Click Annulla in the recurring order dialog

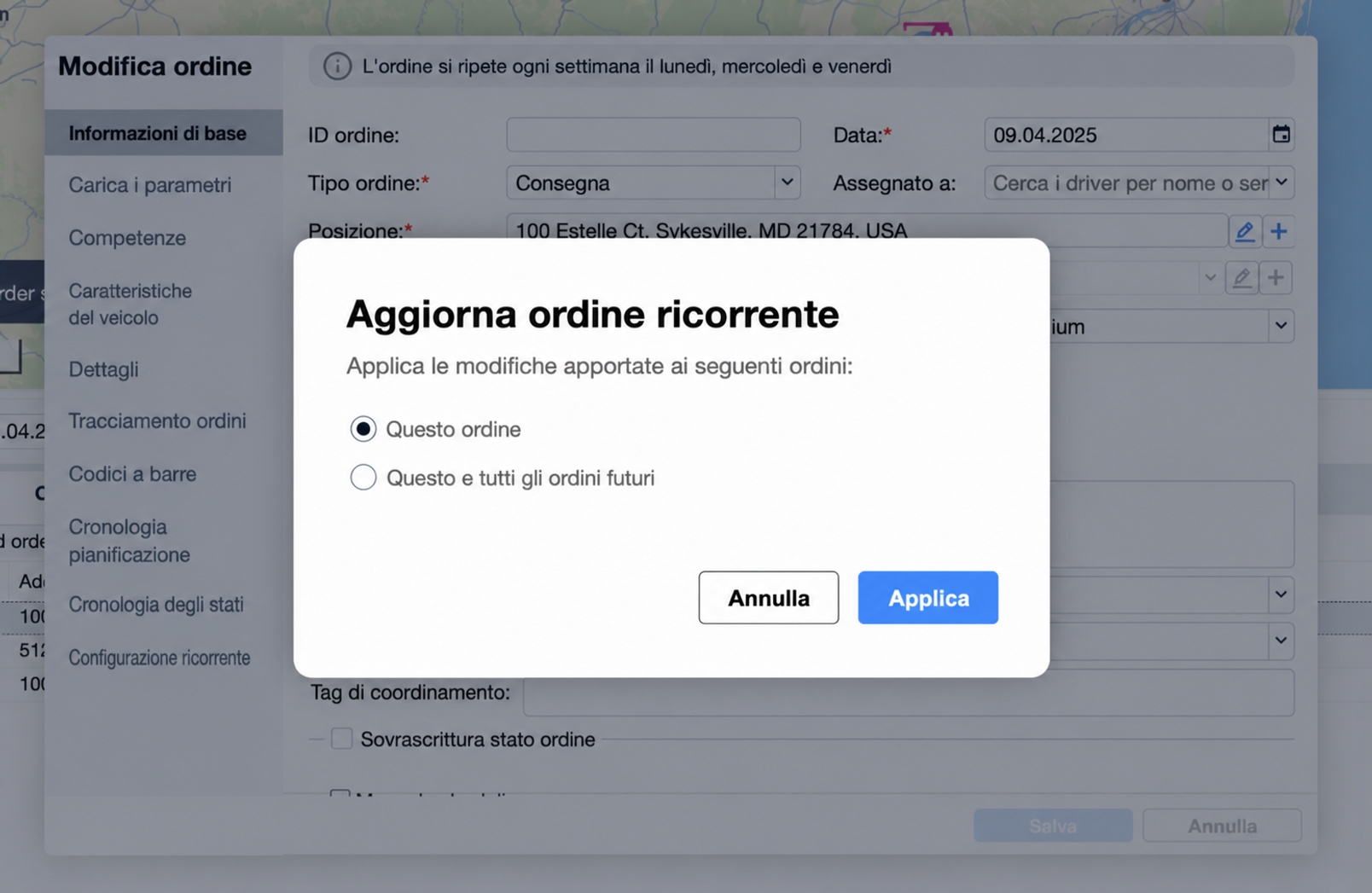pos(768,598)
